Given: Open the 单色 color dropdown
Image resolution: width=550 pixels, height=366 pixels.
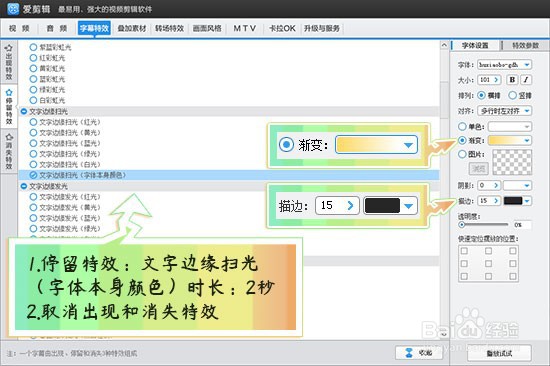Looking at the screenshot, I should (x=510, y=126).
